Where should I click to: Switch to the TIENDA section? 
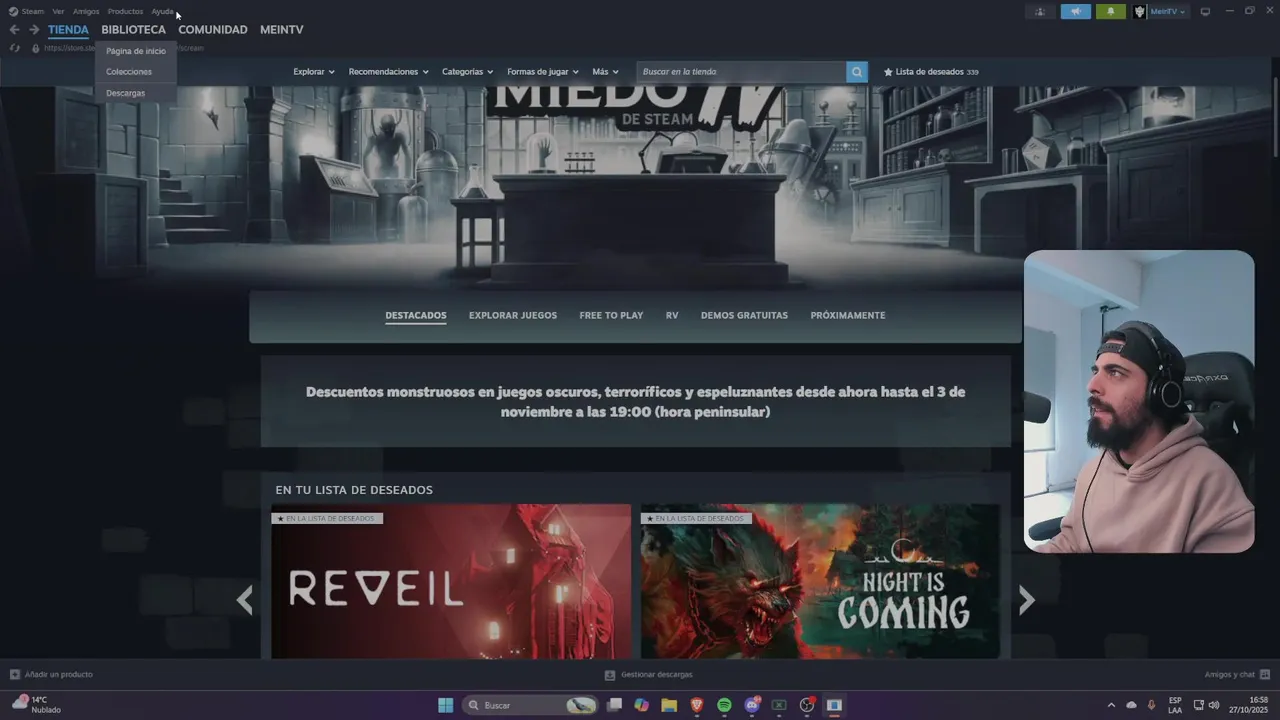coord(68,30)
